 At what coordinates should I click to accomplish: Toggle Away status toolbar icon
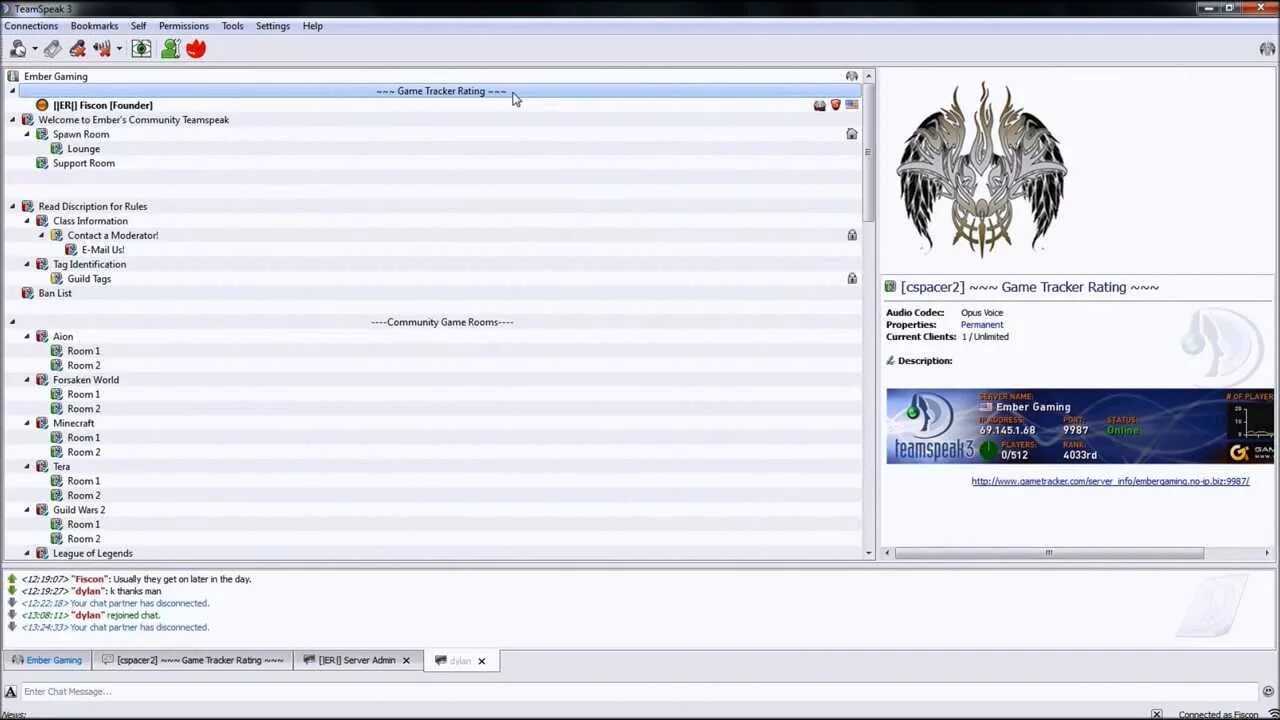click(18, 48)
